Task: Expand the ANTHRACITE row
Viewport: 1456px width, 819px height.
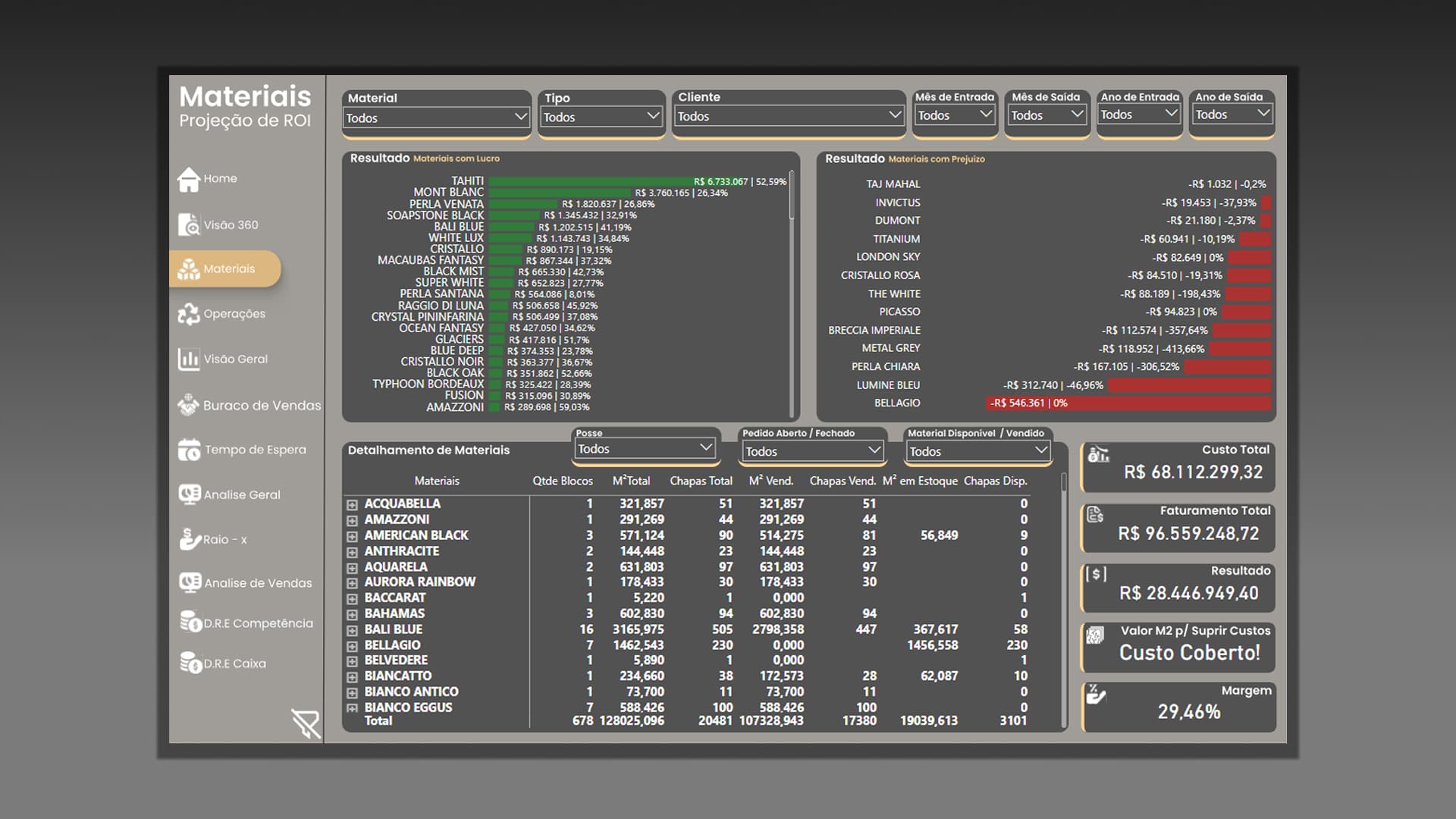Action: tap(352, 553)
